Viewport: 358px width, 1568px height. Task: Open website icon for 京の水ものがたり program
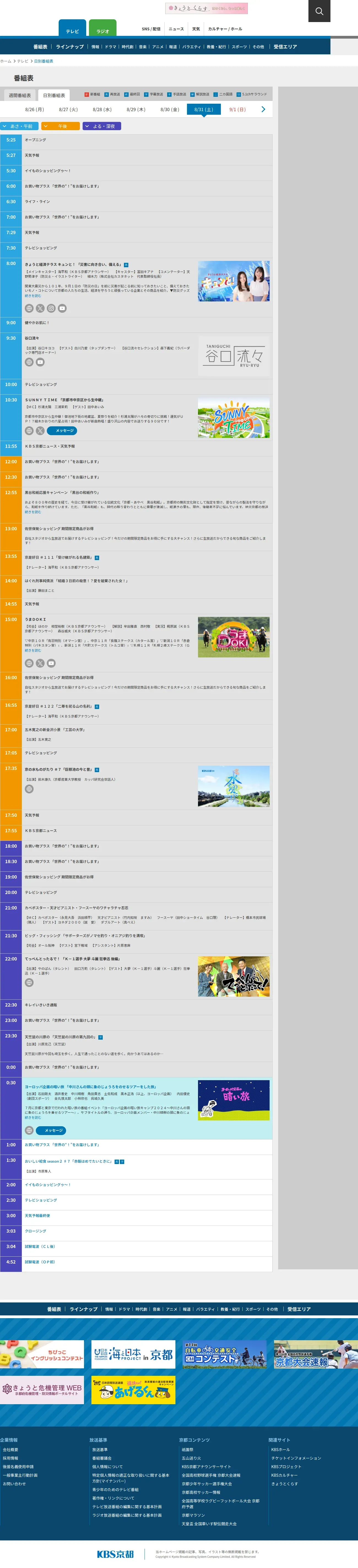coord(29,789)
